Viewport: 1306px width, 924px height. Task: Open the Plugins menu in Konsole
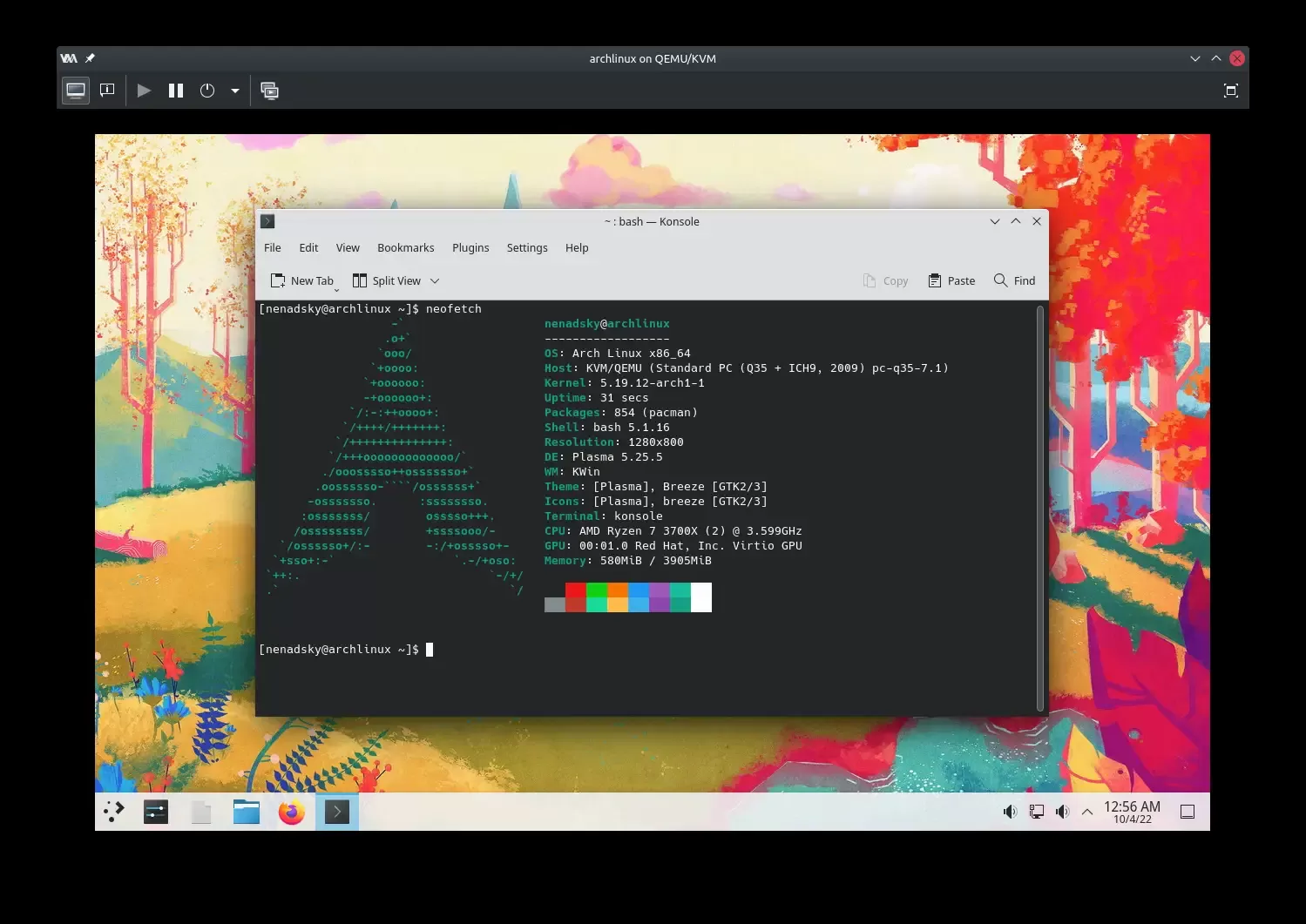[470, 248]
